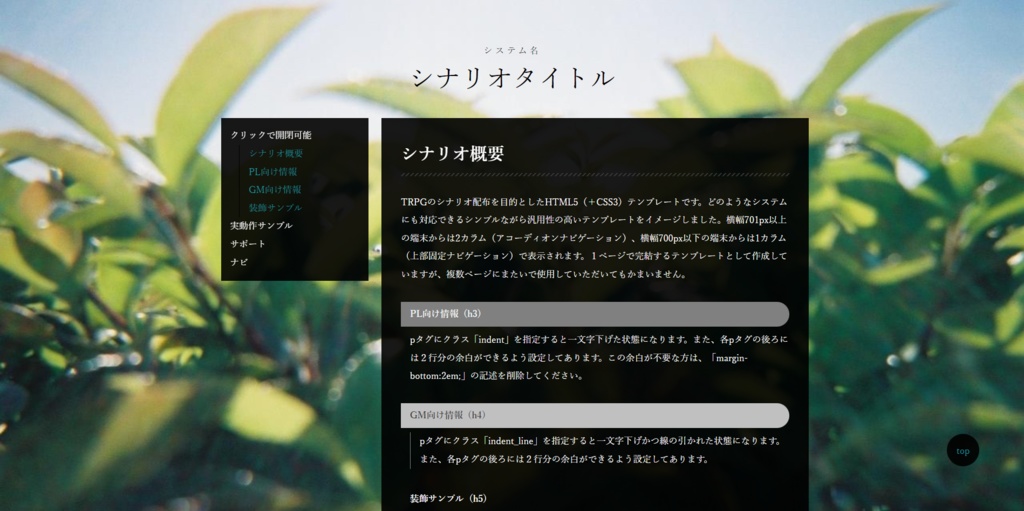The image size is (1024, 511).
Task: Open the PL向け情報 navigation link
Action: pos(273,172)
